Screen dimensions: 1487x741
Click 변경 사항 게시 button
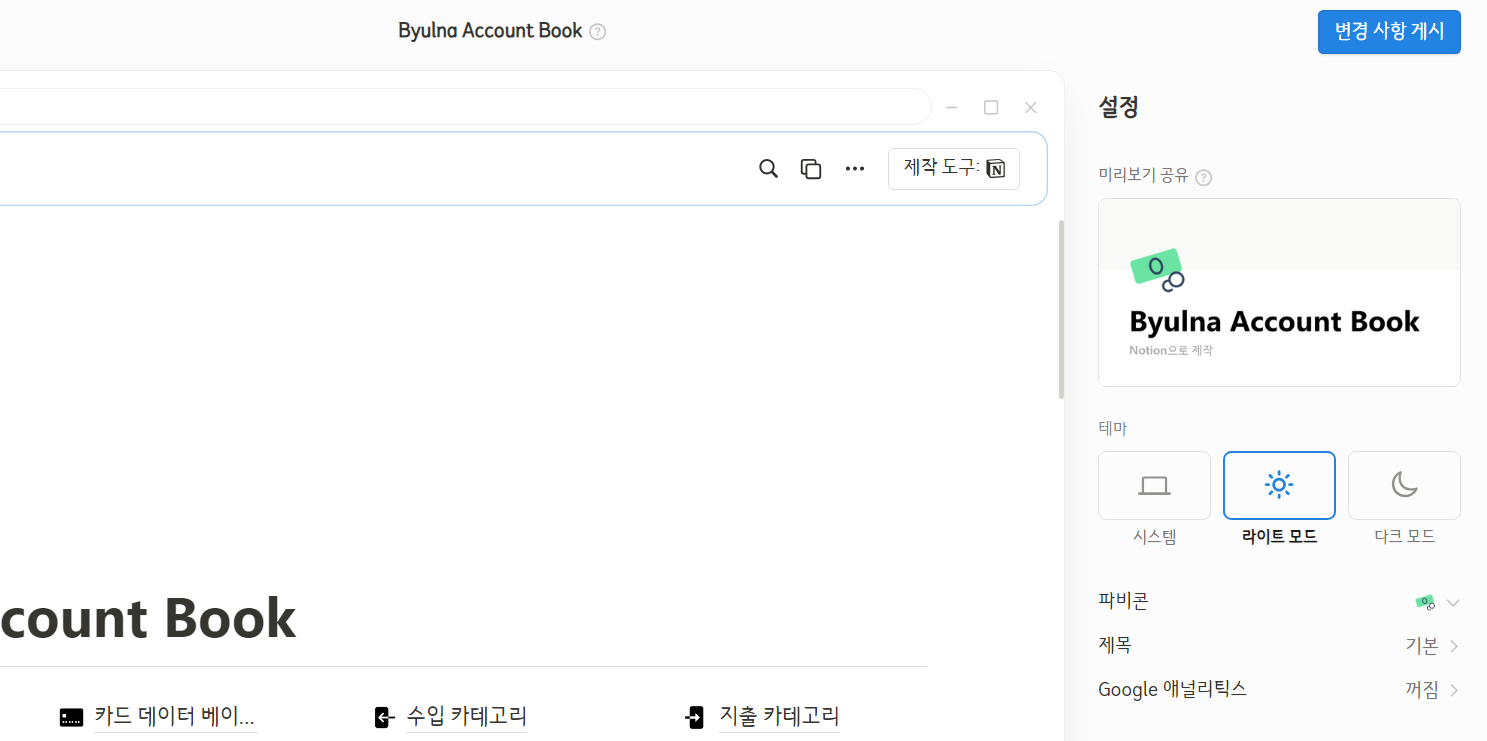1389,32
